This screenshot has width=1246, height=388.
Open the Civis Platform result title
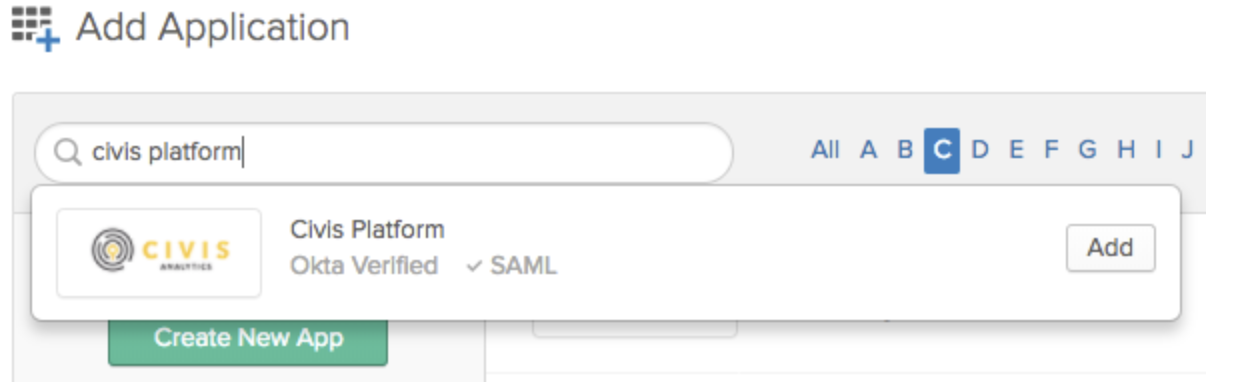(x=367, y=229)
